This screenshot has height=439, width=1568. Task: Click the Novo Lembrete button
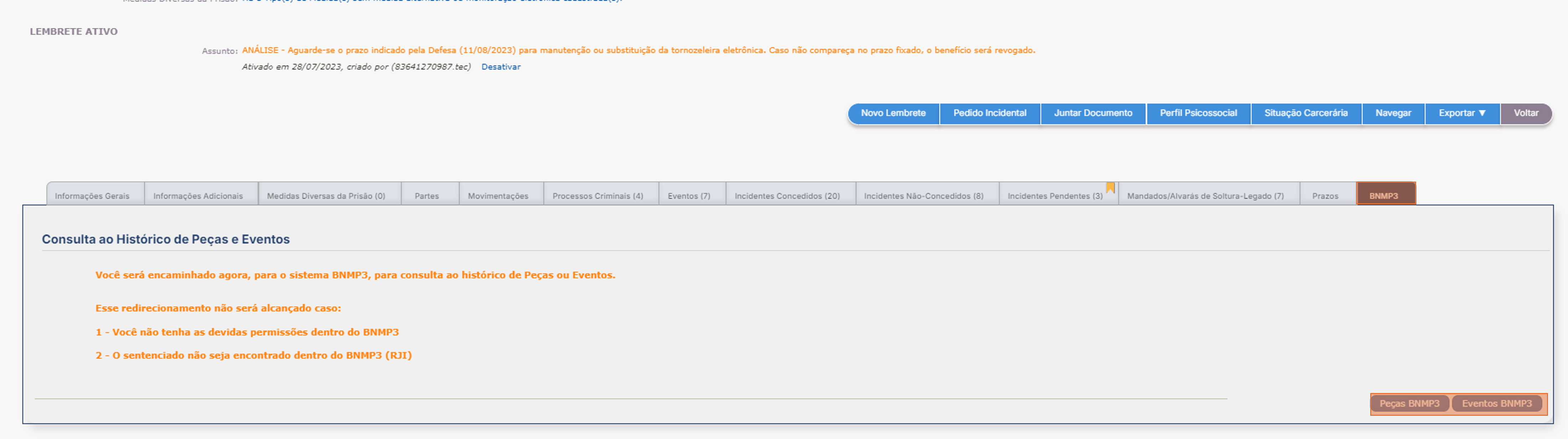pyautogui.click(x=893, y=113)
